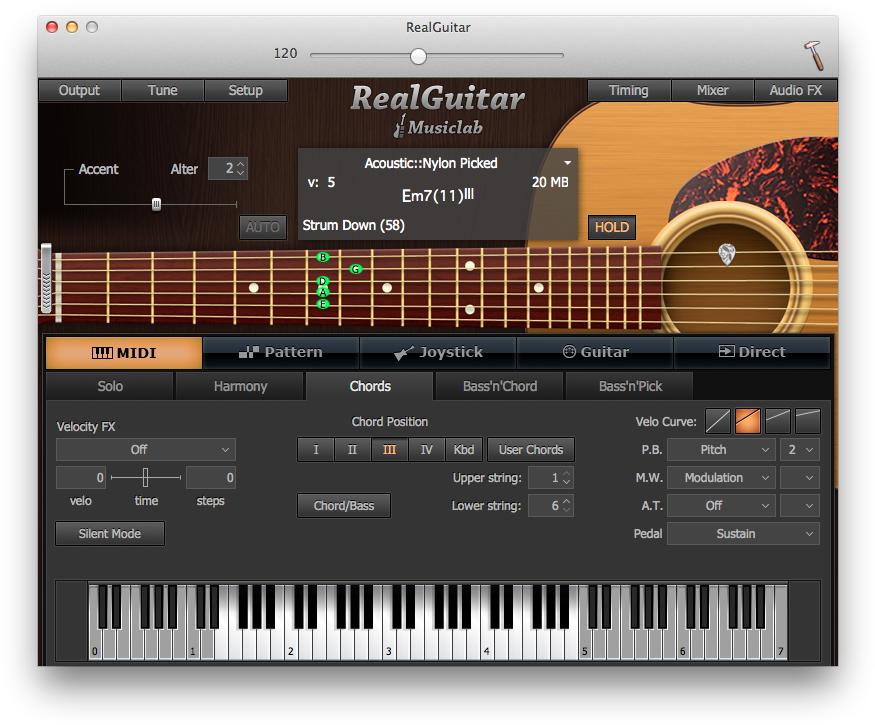This screenshot has height=725, width=875.
Task: Enable Silent Mode
Action: click(x=110, y=534)
